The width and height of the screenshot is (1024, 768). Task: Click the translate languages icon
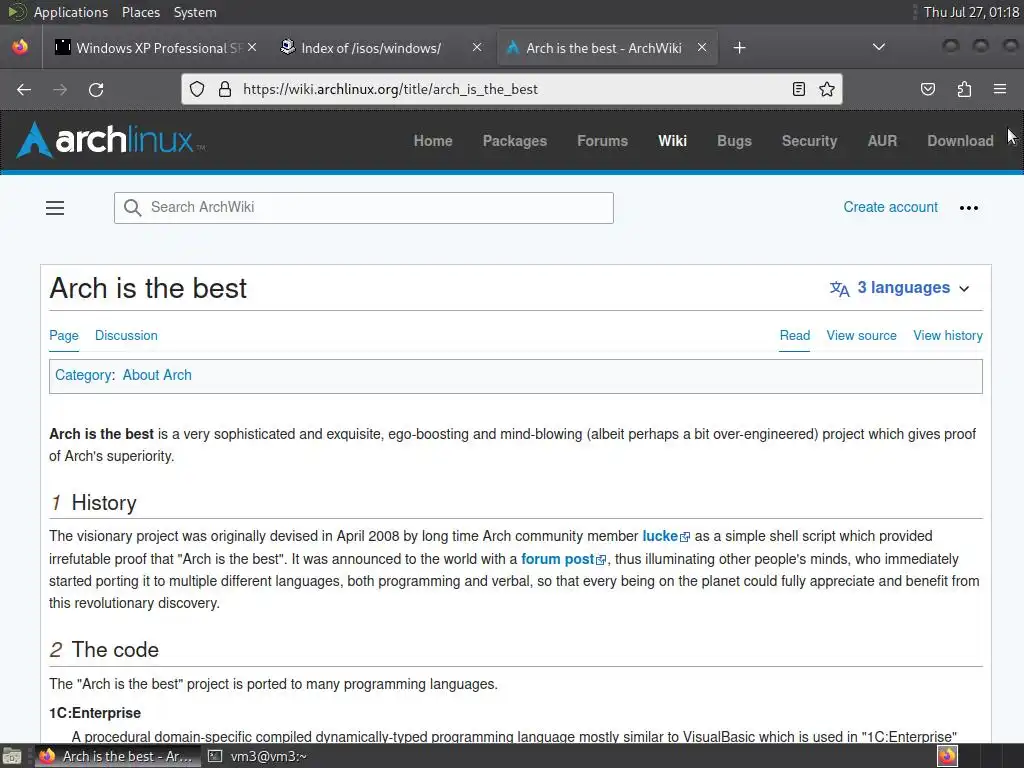(839, 289)
